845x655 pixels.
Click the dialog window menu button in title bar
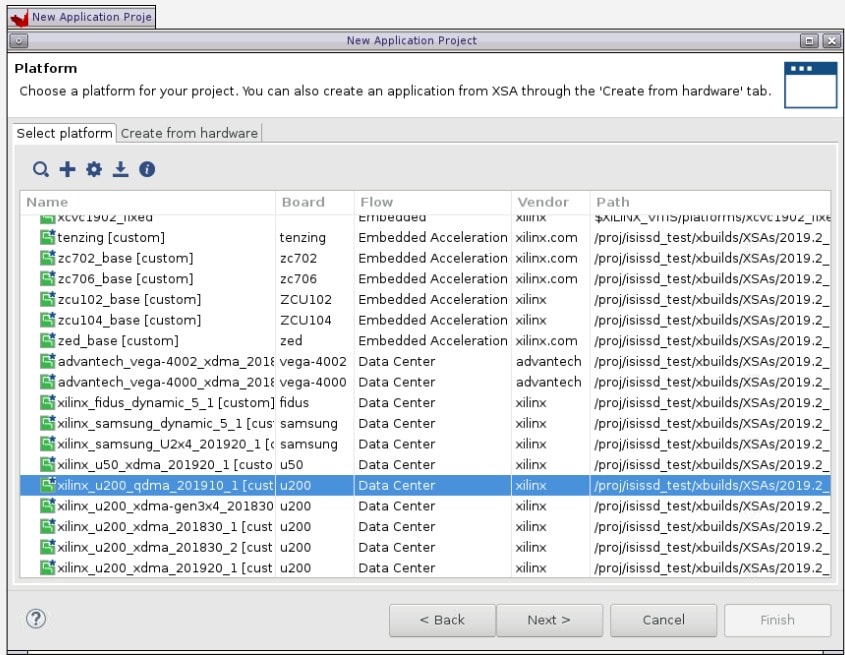click(x=18, y=40)
